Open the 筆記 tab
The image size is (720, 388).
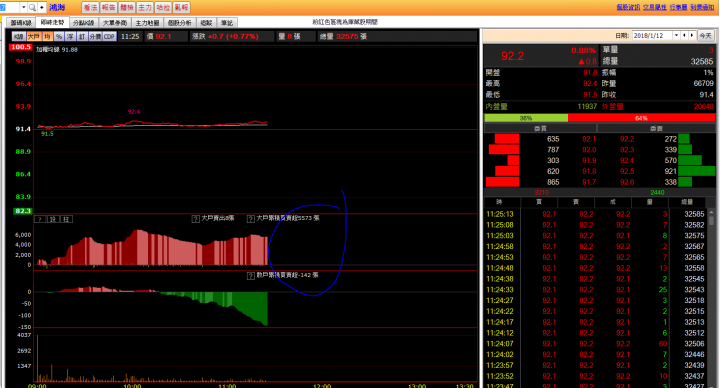[x=227, y=22]
